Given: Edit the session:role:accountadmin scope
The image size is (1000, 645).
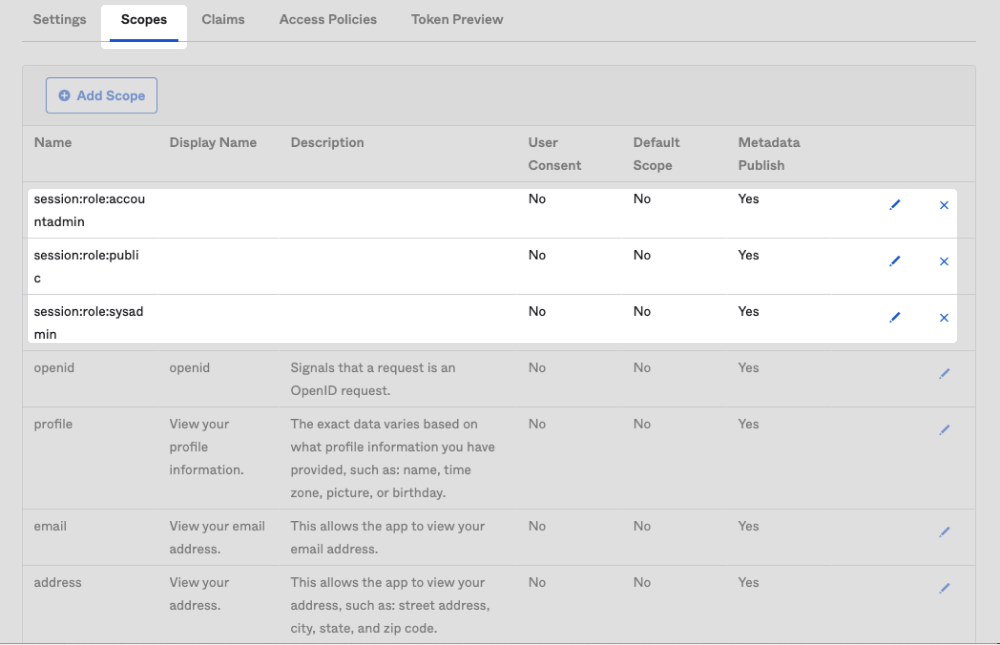Looking at the screenshot, I should [895, 205].
